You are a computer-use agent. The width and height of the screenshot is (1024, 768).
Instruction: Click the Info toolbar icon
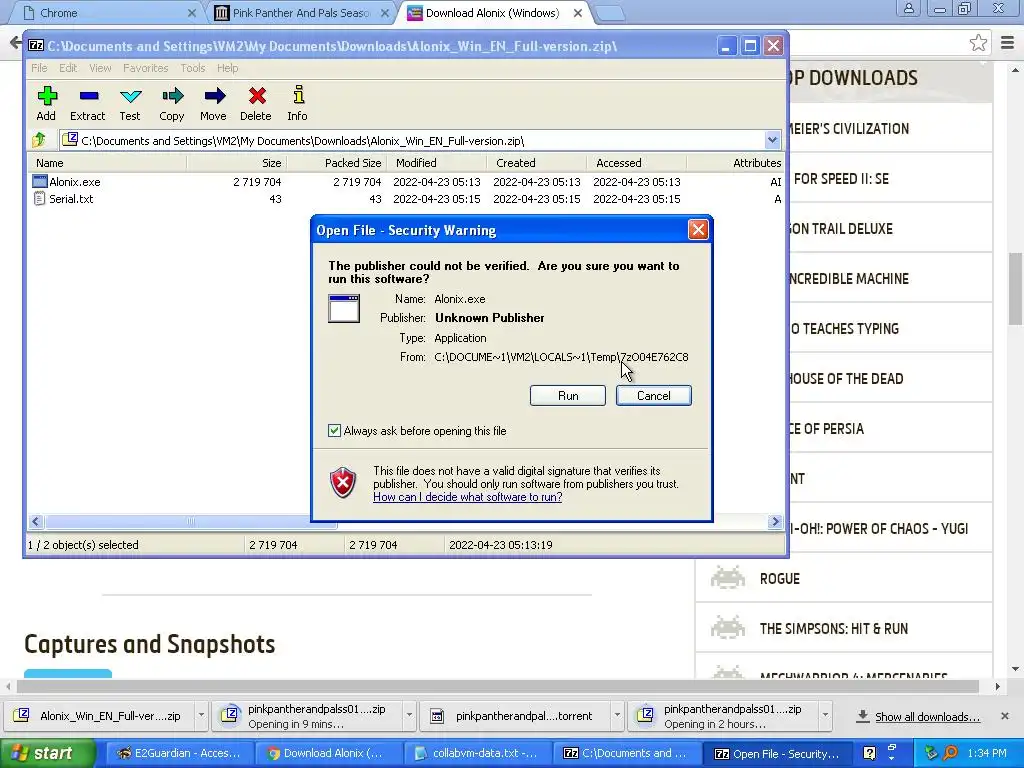(298, 95)
